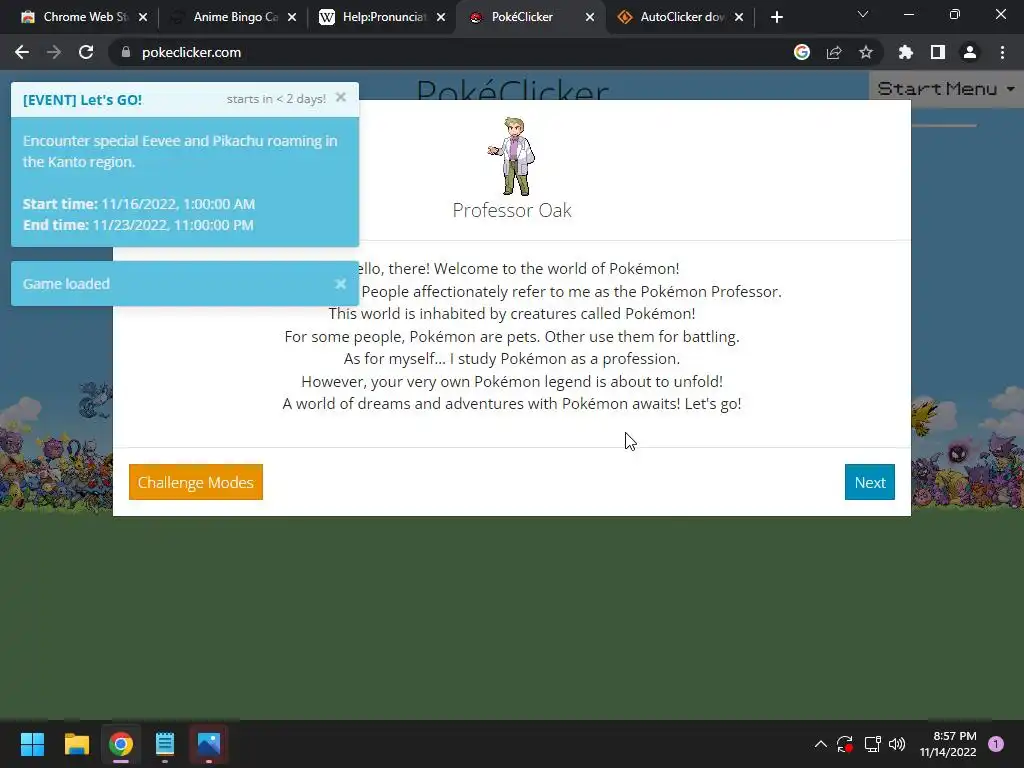Click the Next button in Professor Oak dialog

pos(869,482)
